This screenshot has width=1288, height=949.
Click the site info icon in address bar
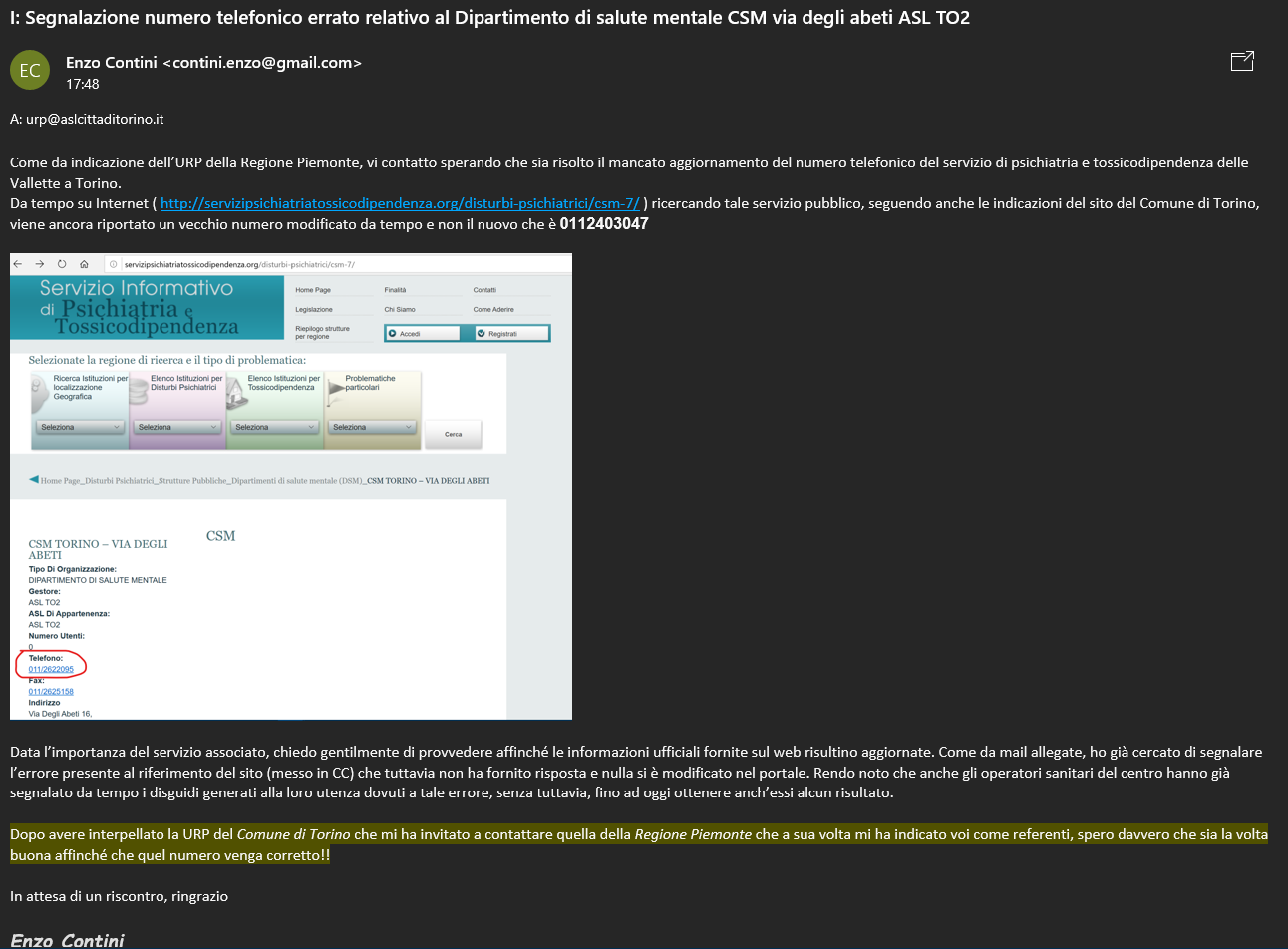coord(114,265)
